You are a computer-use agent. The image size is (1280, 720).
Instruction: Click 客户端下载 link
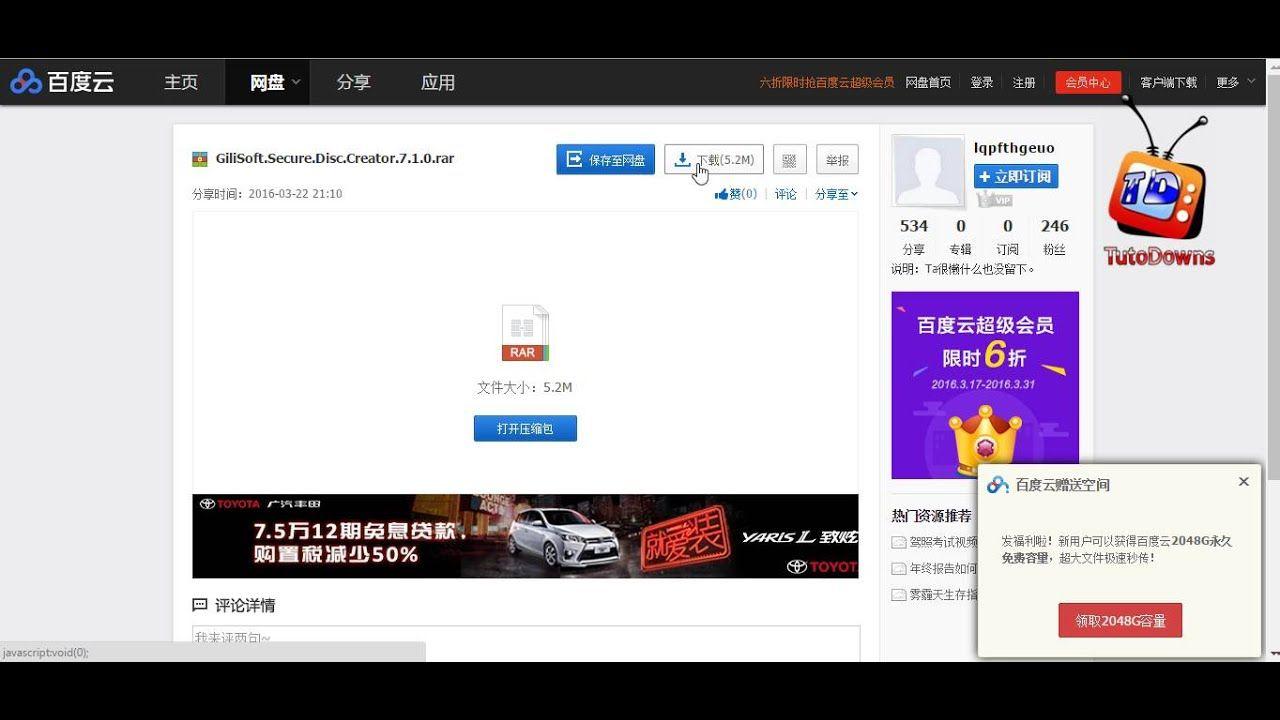(1168, 82)
